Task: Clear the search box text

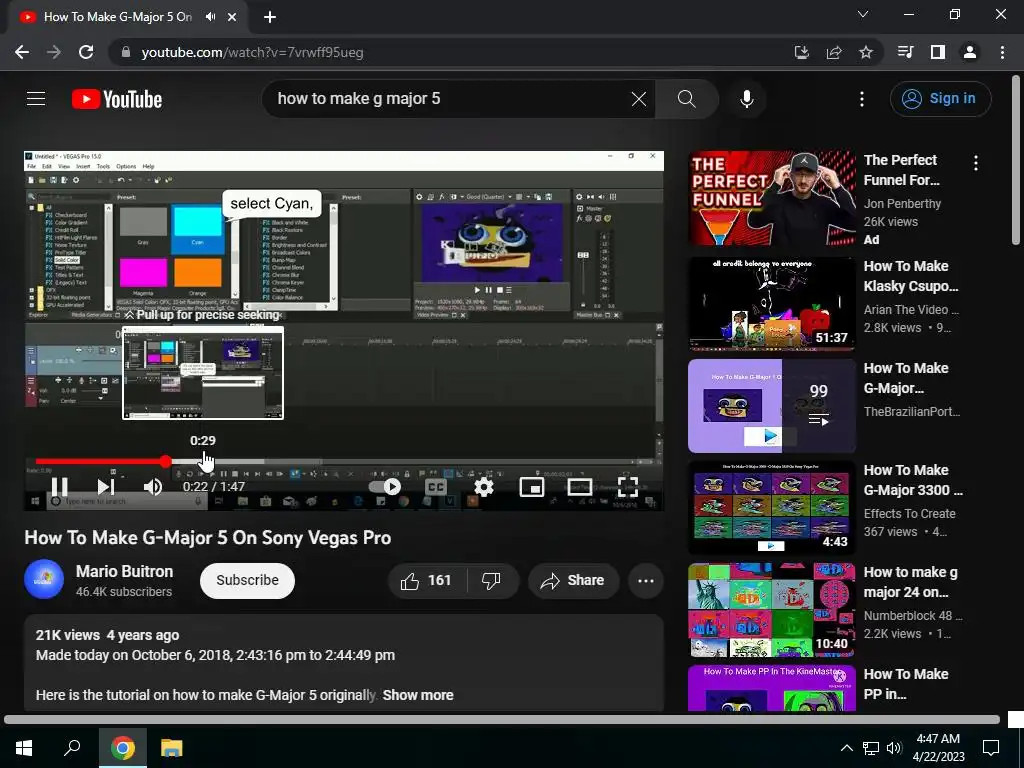Action: tap(639, 99)
